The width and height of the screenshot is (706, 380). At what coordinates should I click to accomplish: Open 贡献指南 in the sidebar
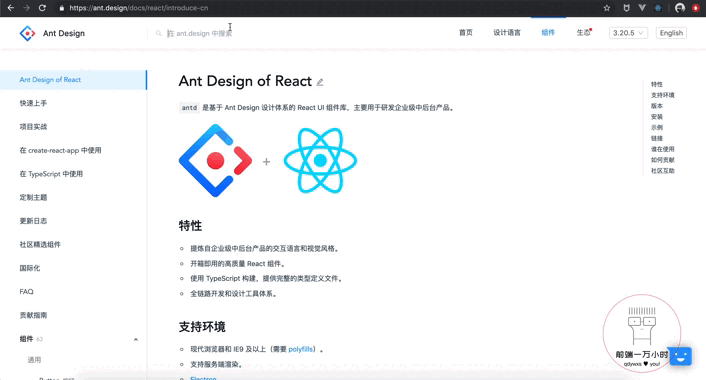33,315
